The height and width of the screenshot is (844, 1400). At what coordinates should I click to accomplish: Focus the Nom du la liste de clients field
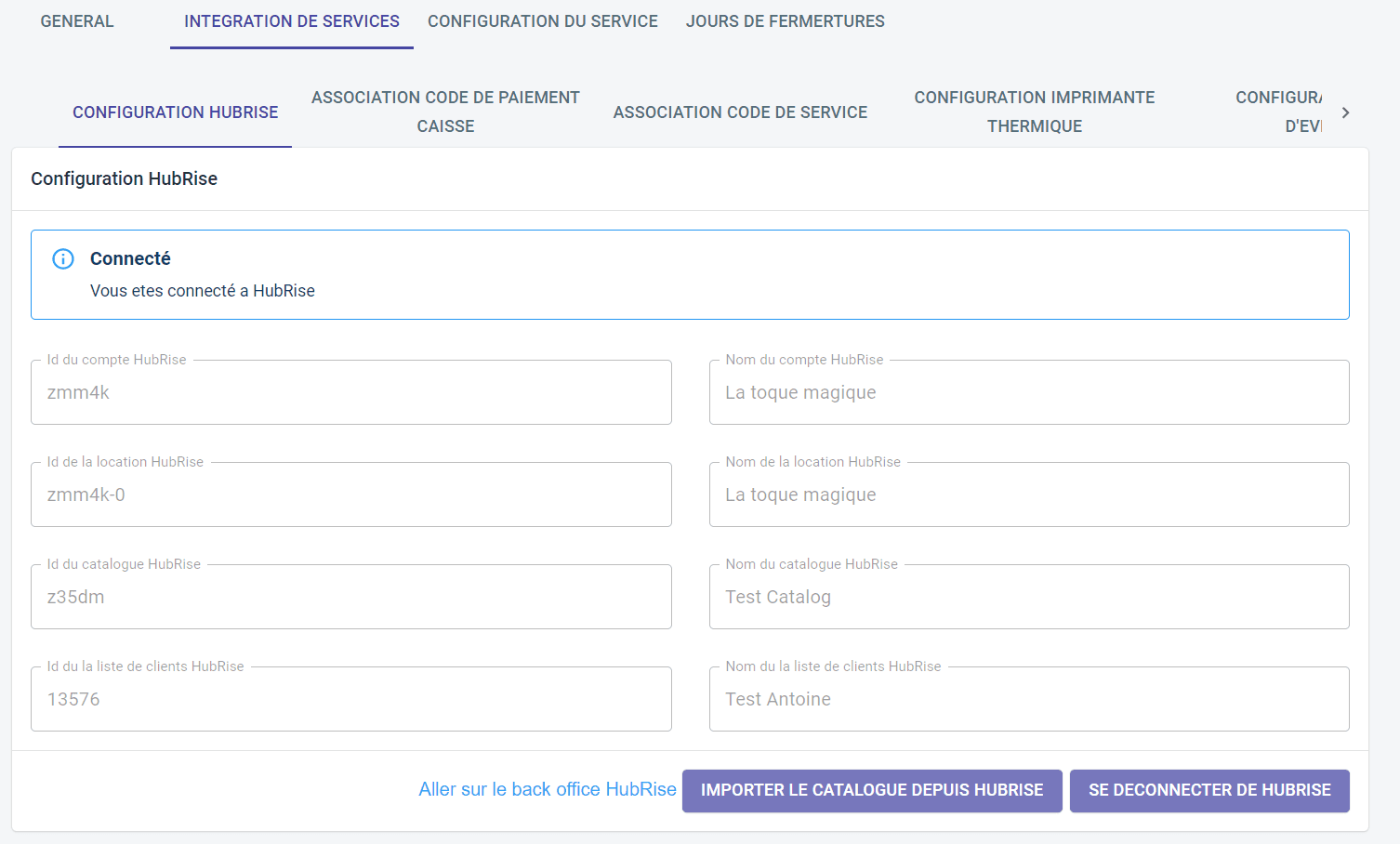(x=1028, y=700)
